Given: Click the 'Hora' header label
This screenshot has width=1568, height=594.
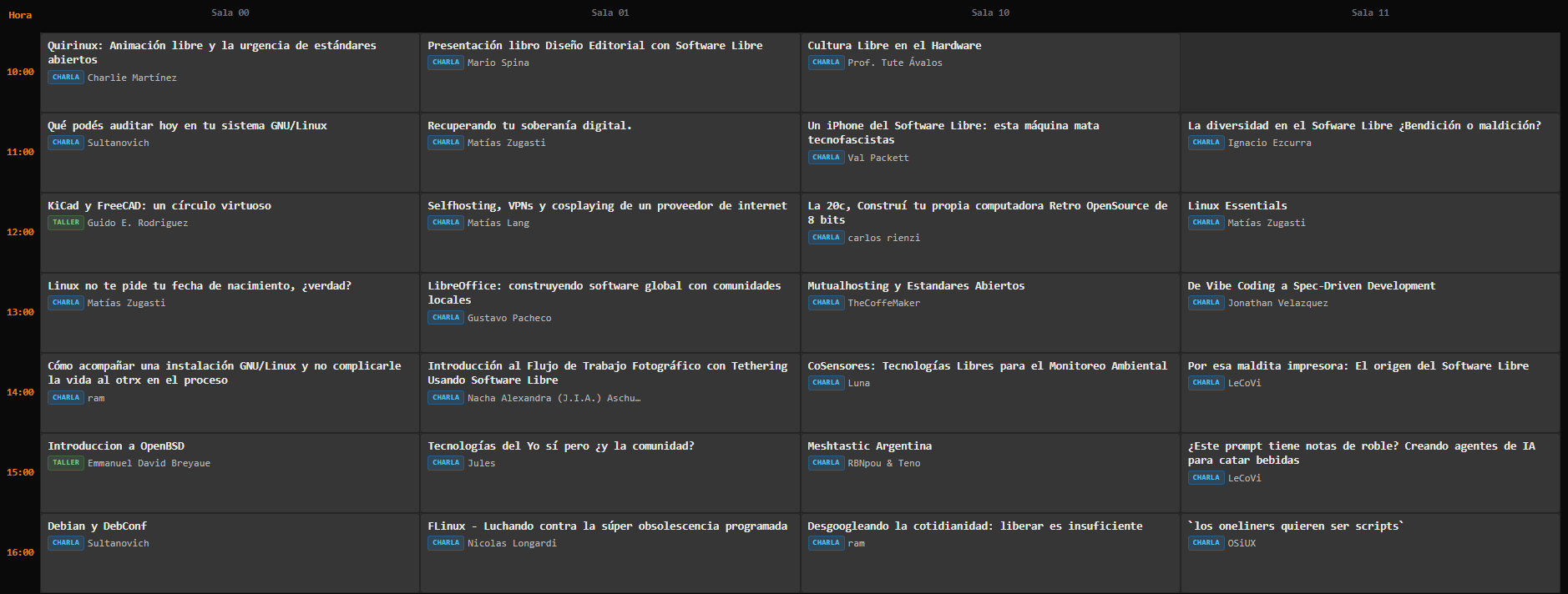Looking at the screenshot, I should pyautogui.click(x=20, y=15).
